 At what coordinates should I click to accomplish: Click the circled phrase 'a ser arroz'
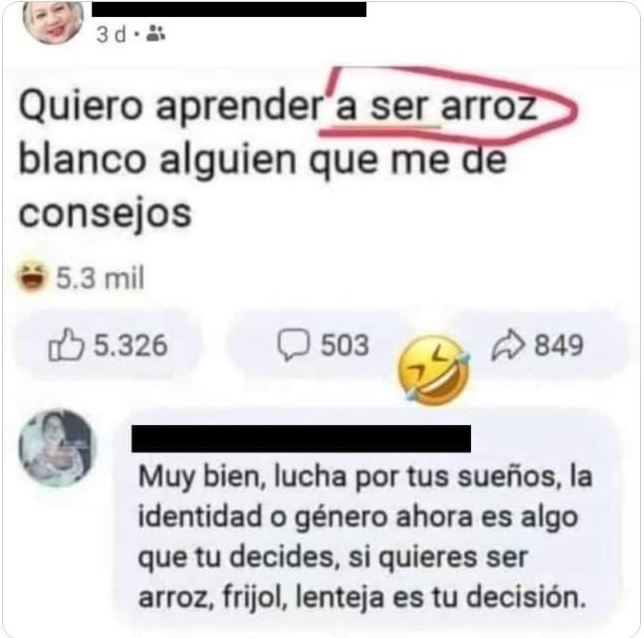pyautogui.click(x=436, y=107)
